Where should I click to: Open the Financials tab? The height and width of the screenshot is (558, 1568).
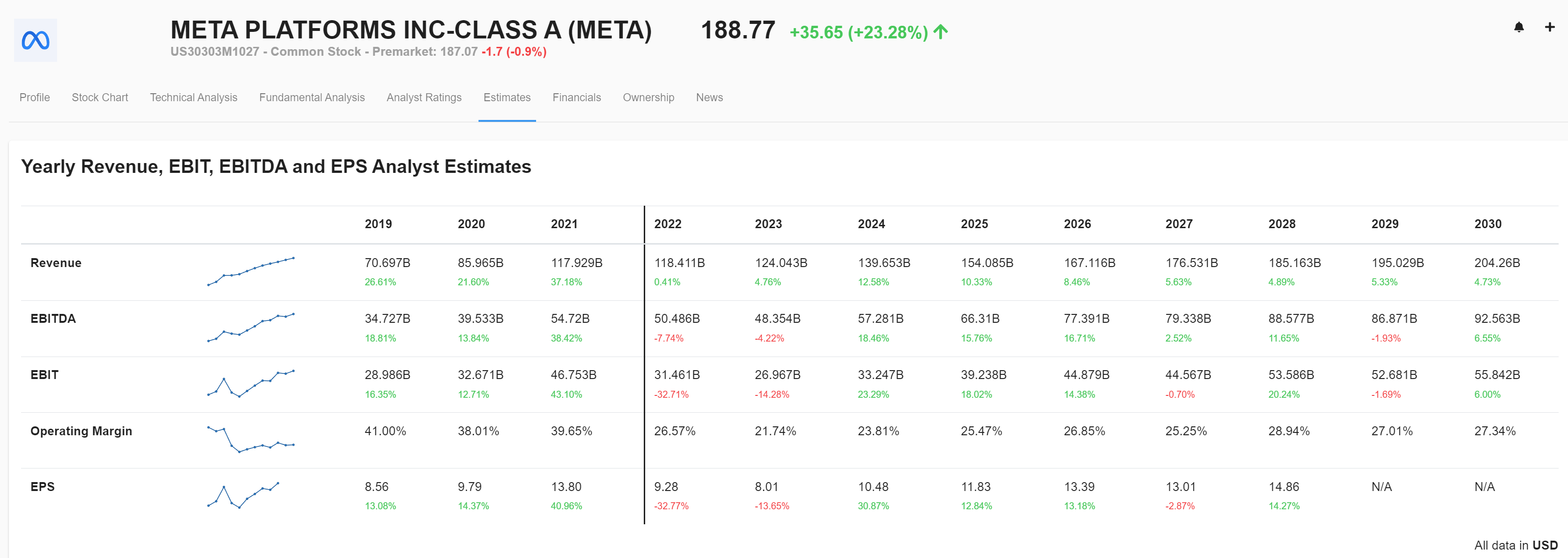[x=576, y=97]
